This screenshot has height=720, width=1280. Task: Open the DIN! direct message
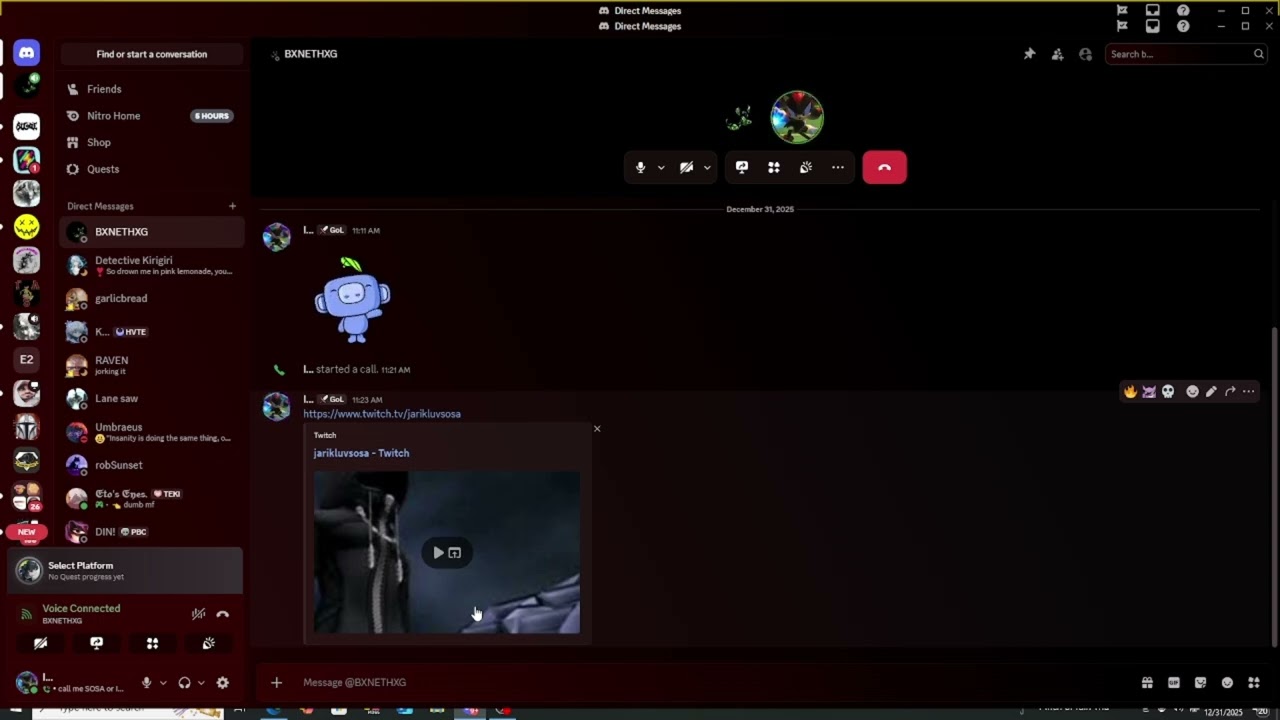tap(152, 532)
